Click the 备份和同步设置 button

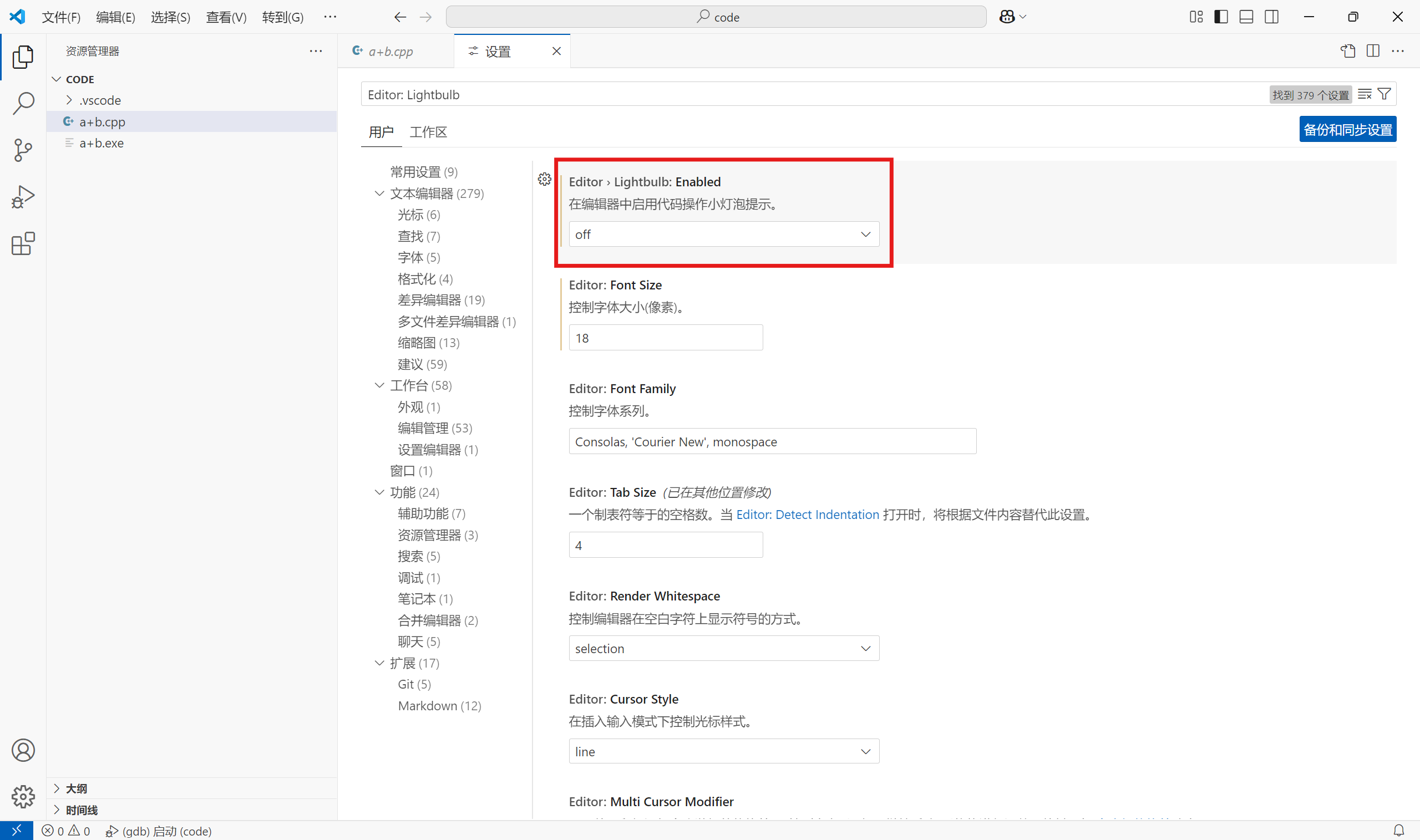1347,130
